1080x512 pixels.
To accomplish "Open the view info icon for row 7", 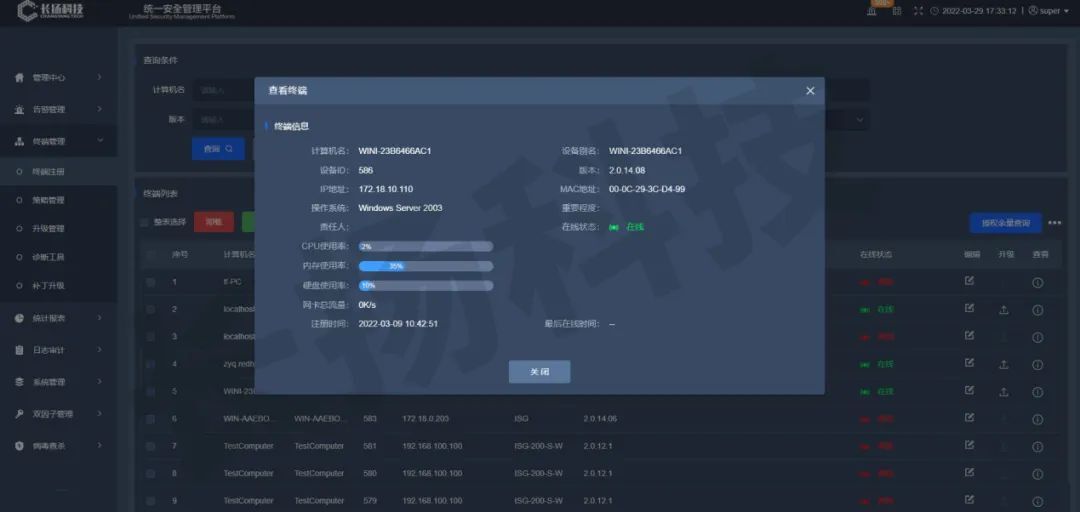I will (1037, 446).
